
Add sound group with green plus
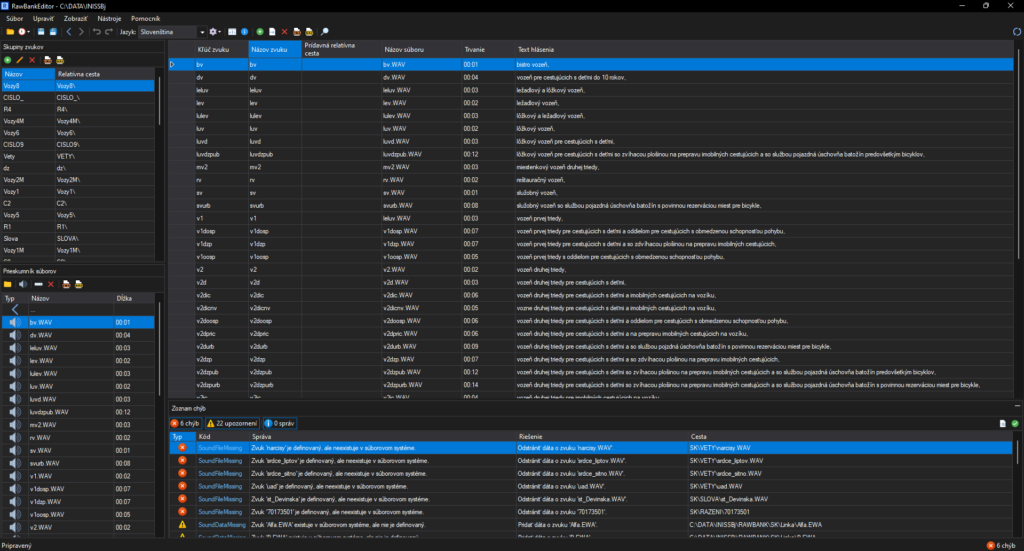click(7, 60)
